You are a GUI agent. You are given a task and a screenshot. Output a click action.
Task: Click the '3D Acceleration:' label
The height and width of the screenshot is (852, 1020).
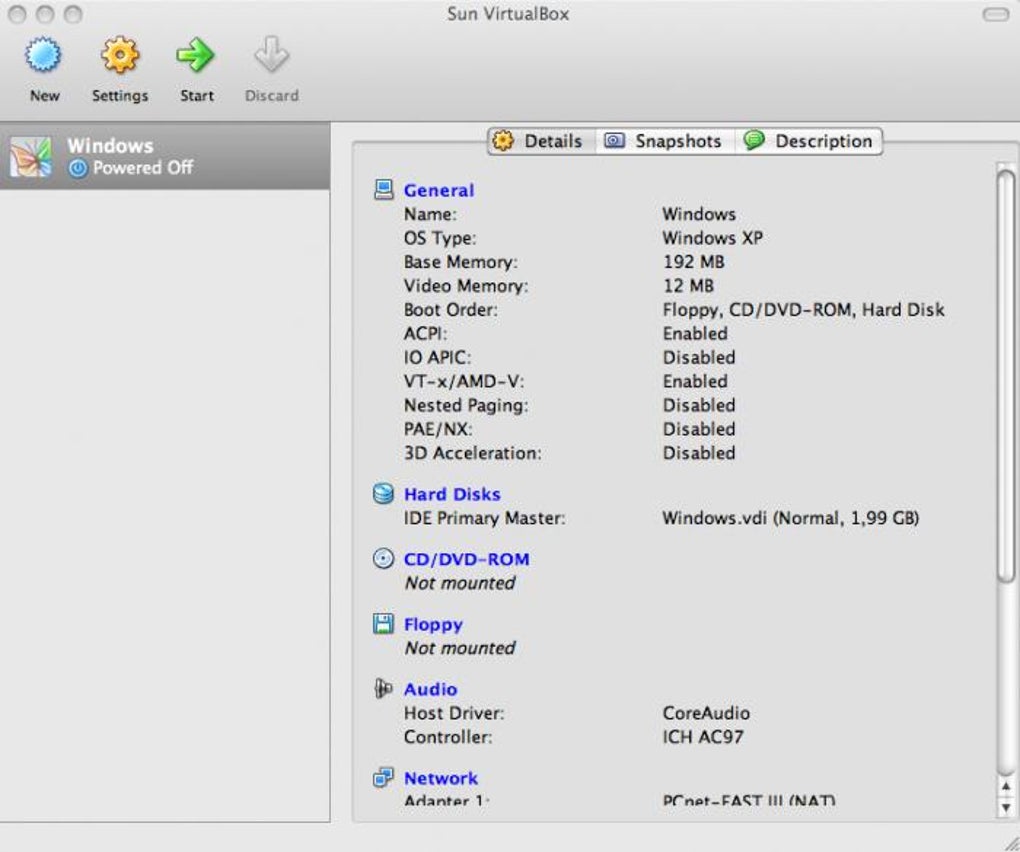(x=472, y=453)
